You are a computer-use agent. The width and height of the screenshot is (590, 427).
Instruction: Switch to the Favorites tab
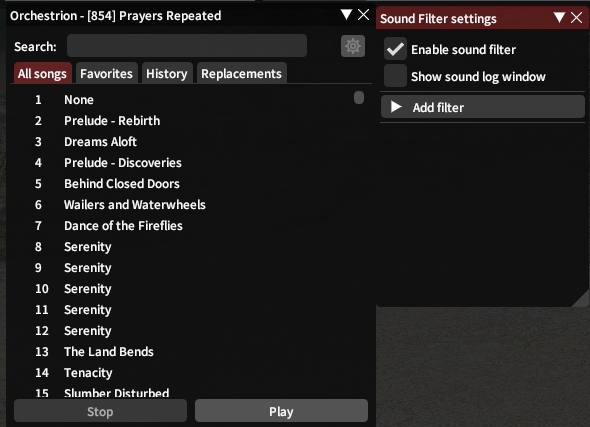point(106,73)
